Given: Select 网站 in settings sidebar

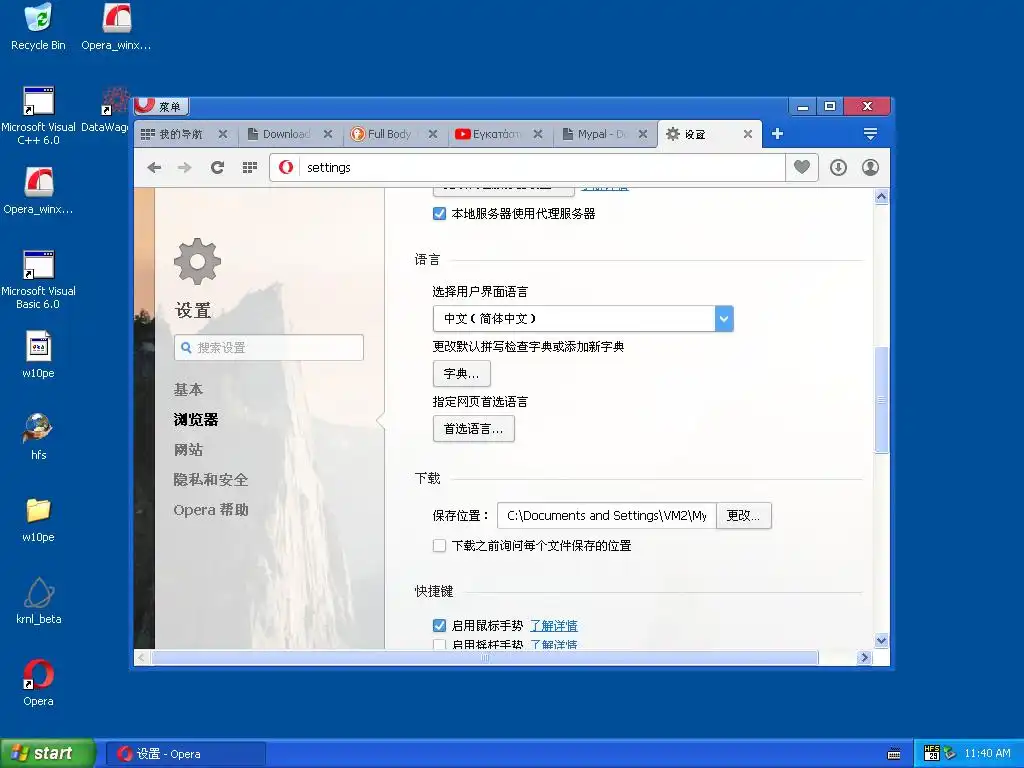Looking at the screenshot, I should click(188, 450).
